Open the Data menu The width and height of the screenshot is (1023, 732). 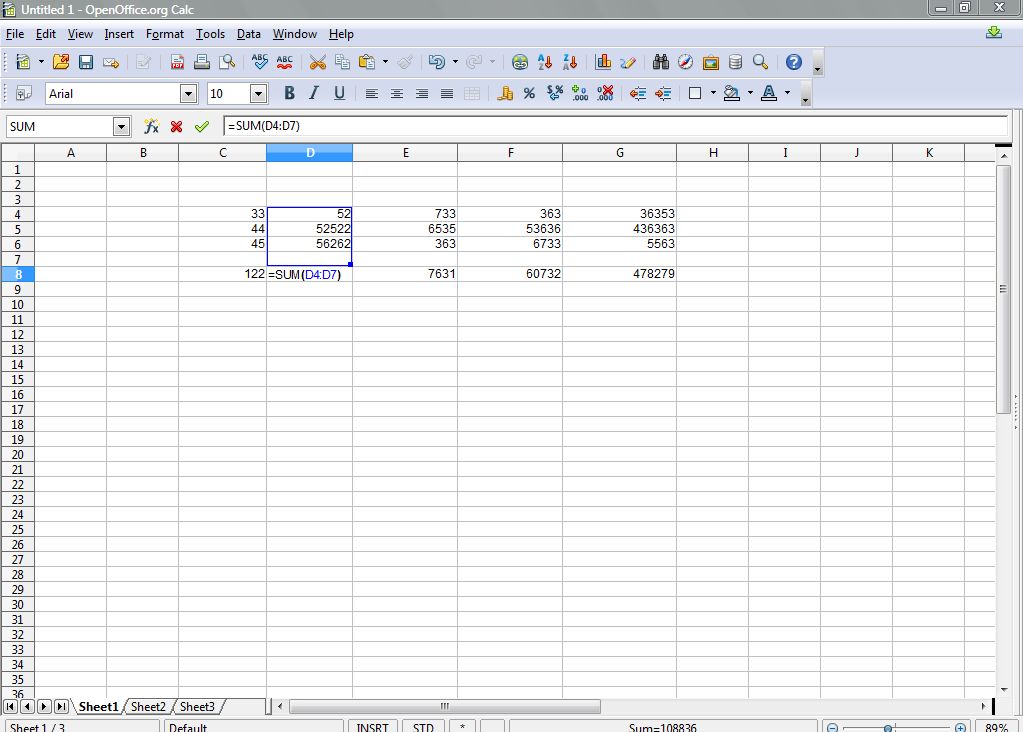(x=249, y=34)
